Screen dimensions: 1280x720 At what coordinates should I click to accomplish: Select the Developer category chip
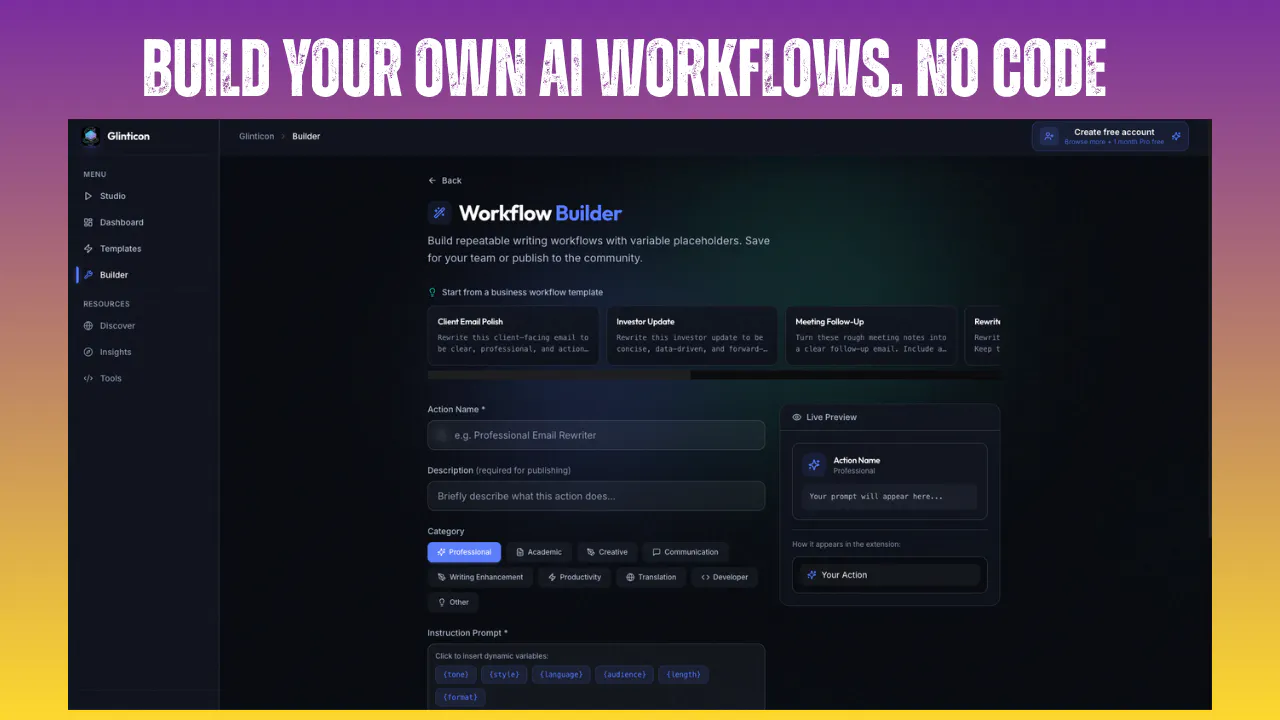pyautogui.click(x=724, y=577)
